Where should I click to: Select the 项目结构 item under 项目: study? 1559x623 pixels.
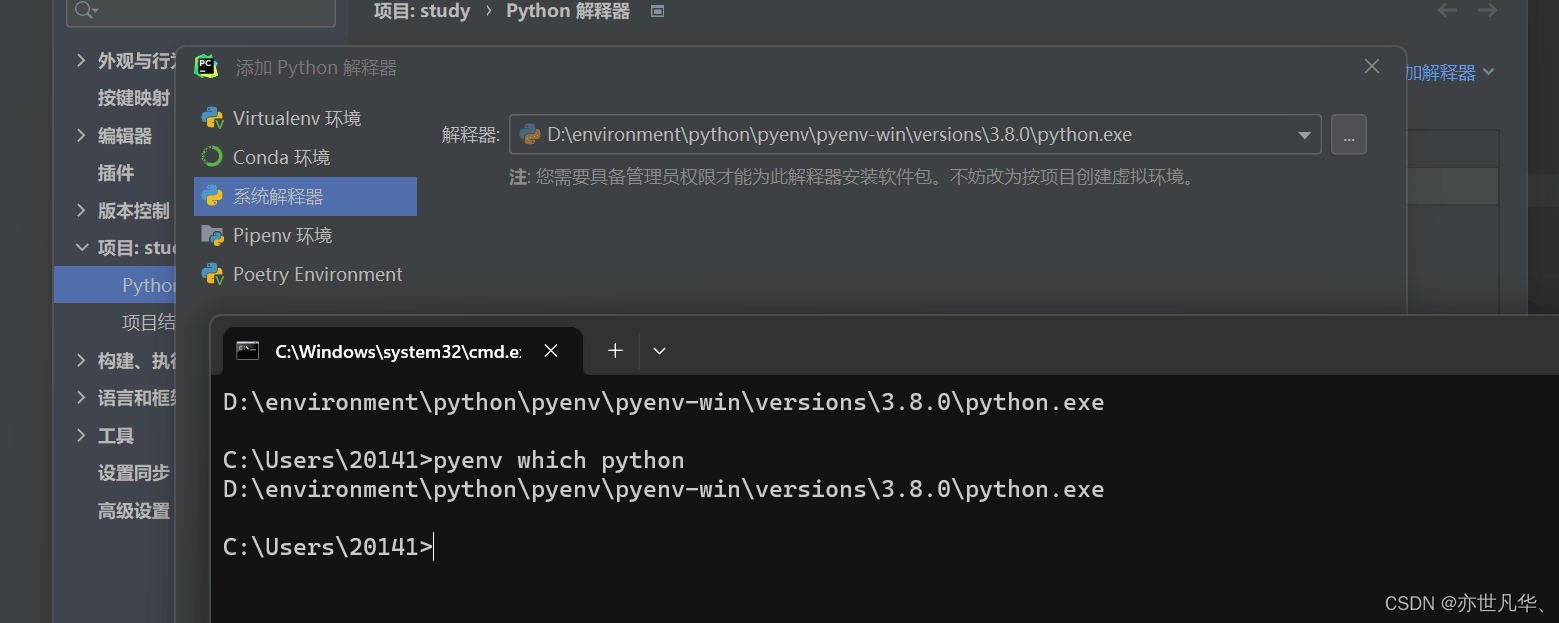[149, 322]
